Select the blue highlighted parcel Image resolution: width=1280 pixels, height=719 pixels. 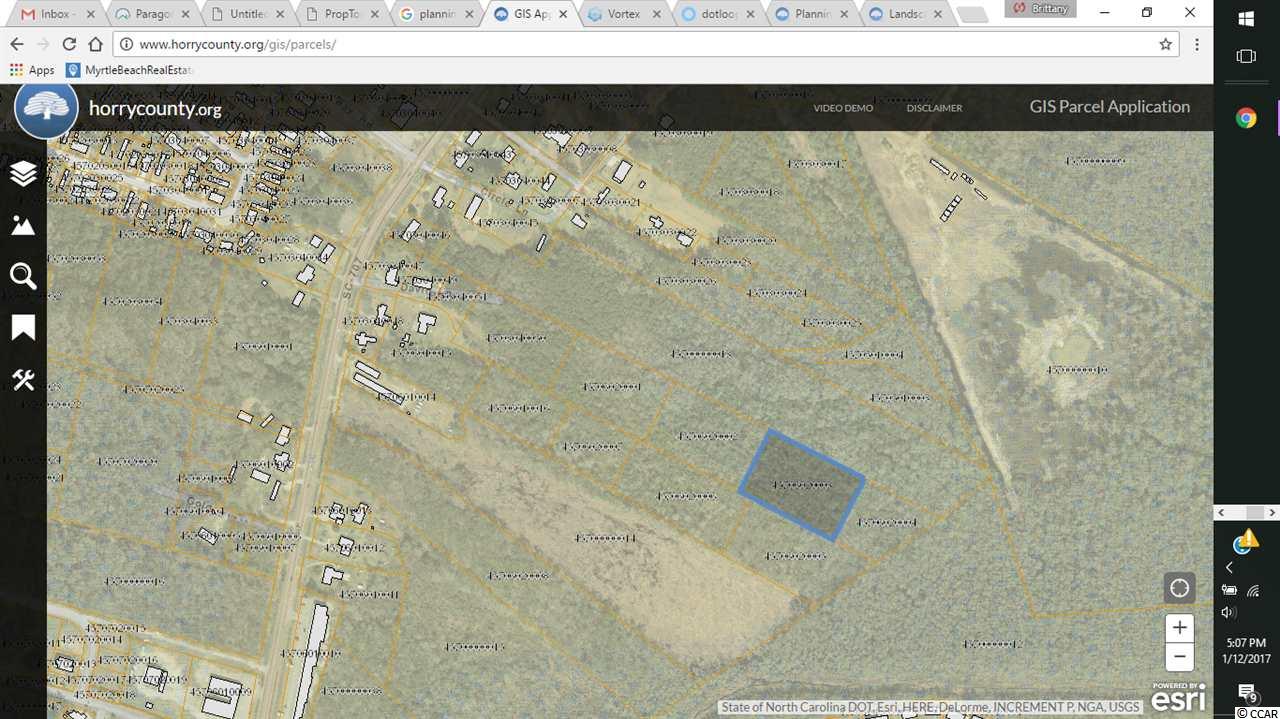(x=802, y=486)
